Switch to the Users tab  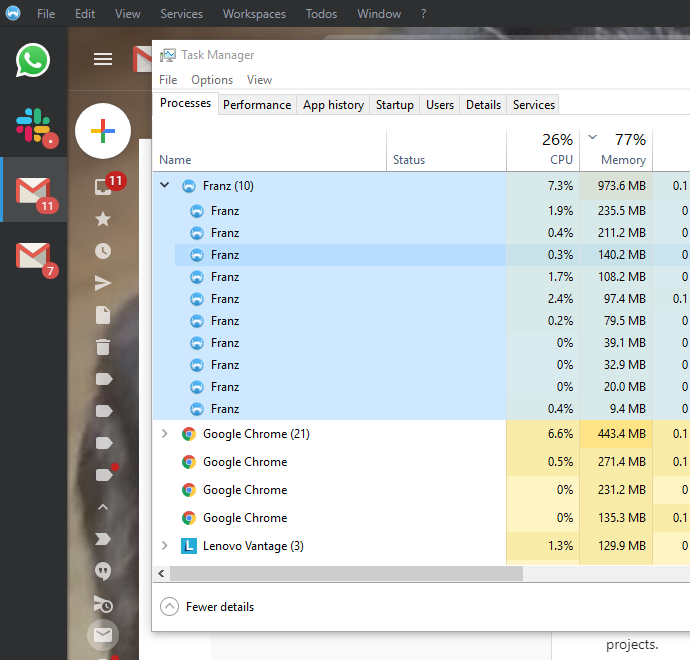440,105
